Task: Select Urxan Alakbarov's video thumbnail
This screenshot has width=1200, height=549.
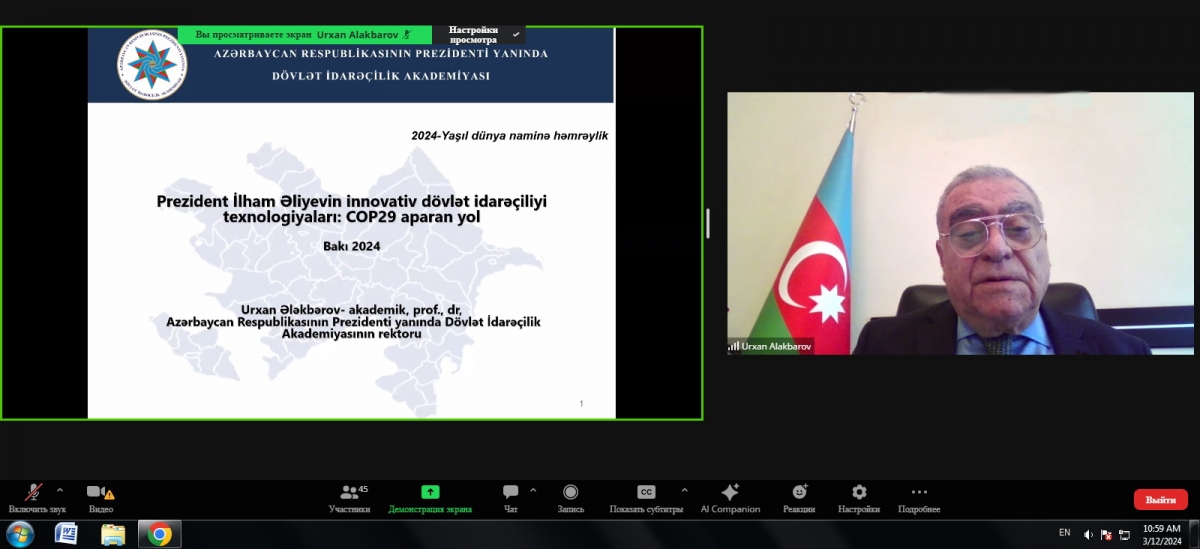Action: (960, 223)
